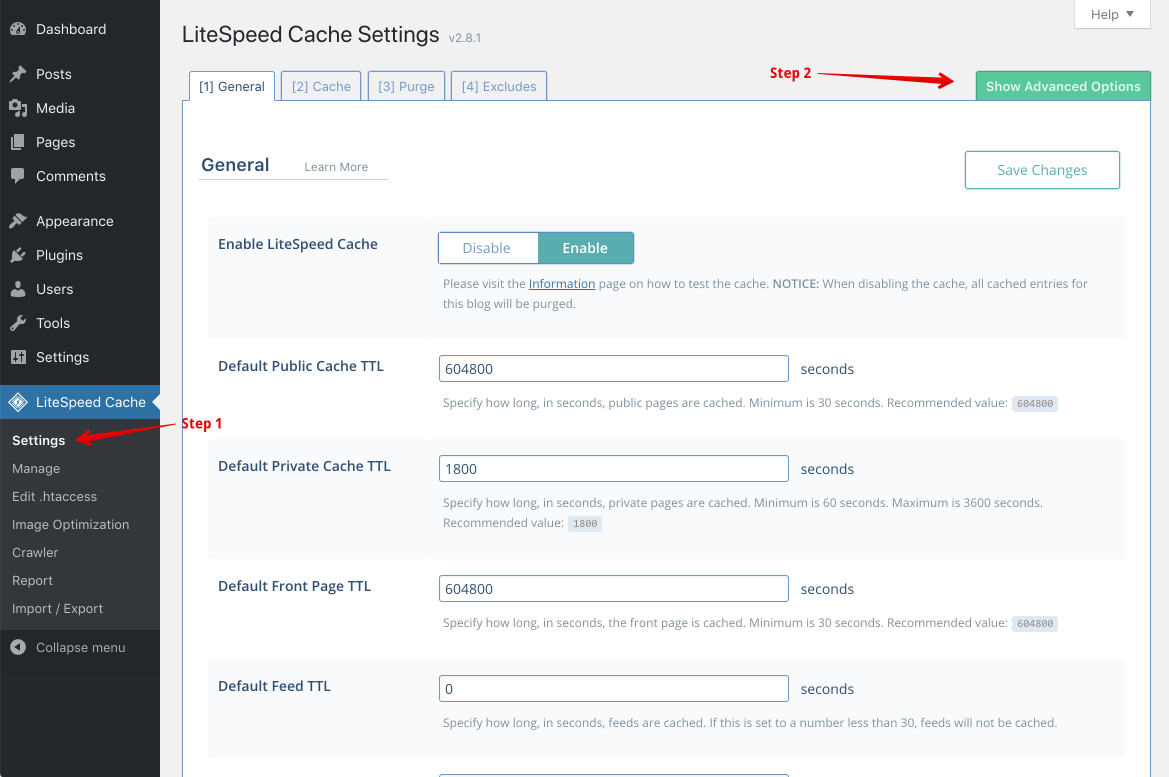
Task: Click the Posts pushpin icon
Action: [x=18, y=74]
